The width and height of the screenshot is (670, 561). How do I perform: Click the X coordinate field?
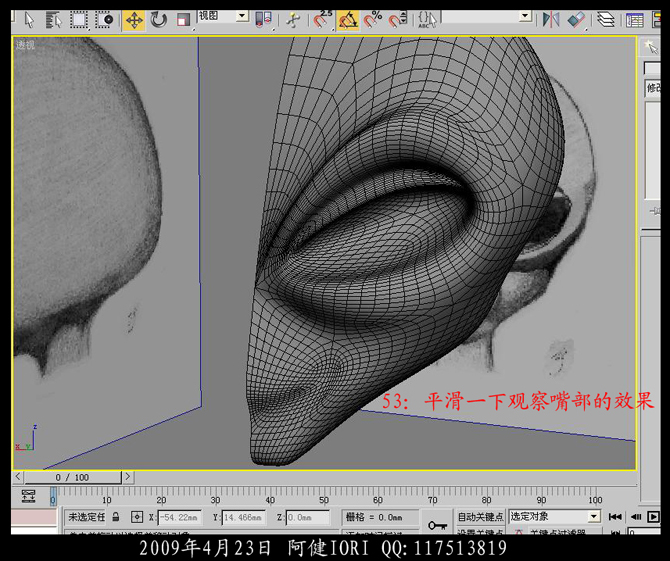(179, 517)
